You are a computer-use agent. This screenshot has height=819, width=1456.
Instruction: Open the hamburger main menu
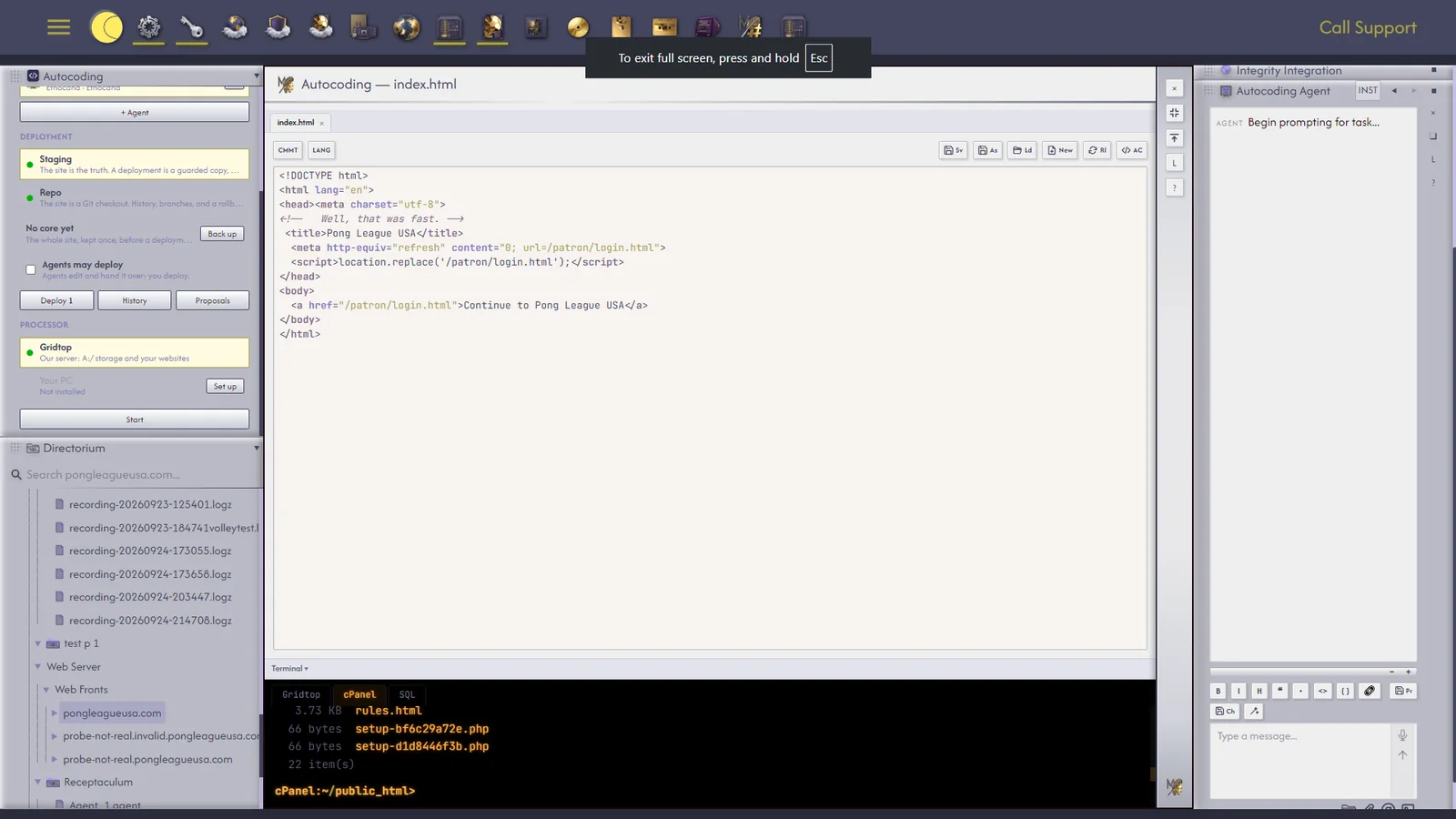pos(58,27)
